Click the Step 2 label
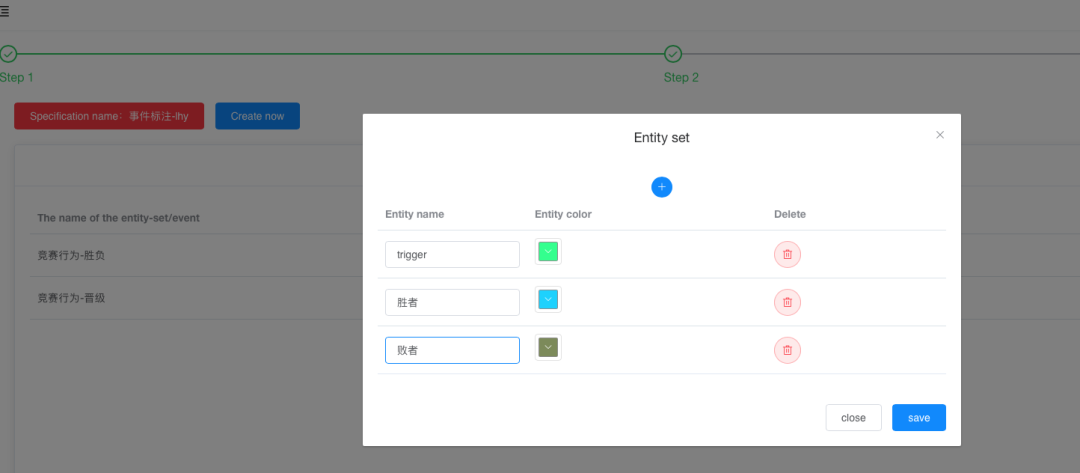This screenshot has height=473, width=1080. tap(681, 78)
